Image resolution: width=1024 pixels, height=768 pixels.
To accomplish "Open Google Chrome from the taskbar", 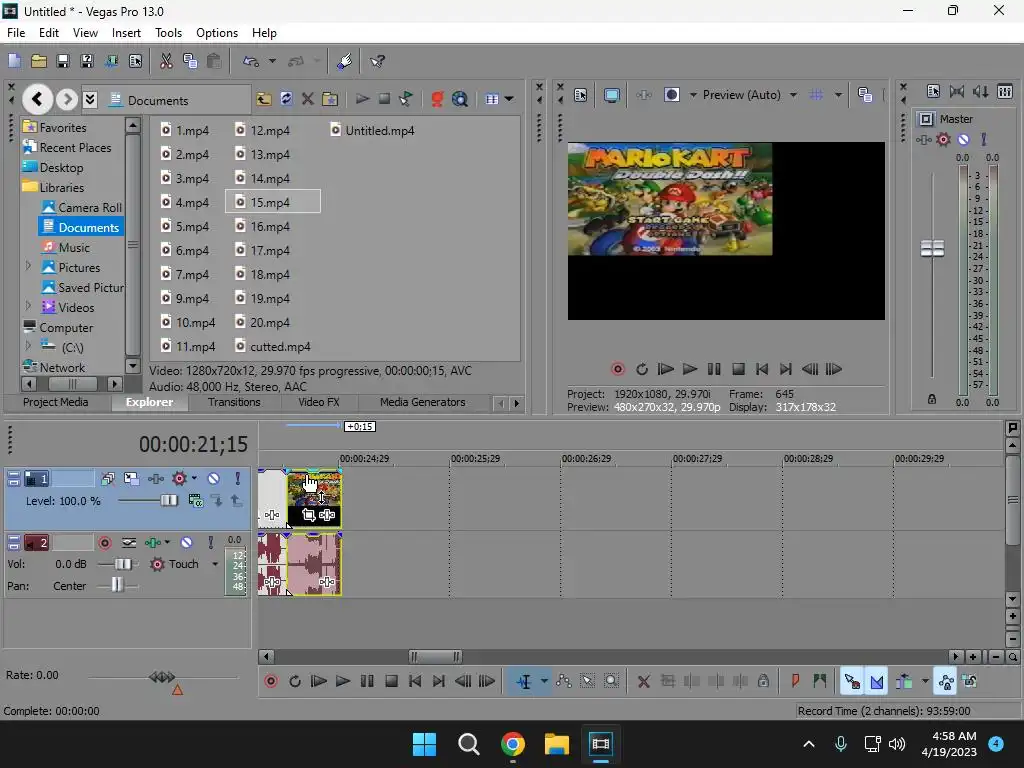I will point(513,744).
